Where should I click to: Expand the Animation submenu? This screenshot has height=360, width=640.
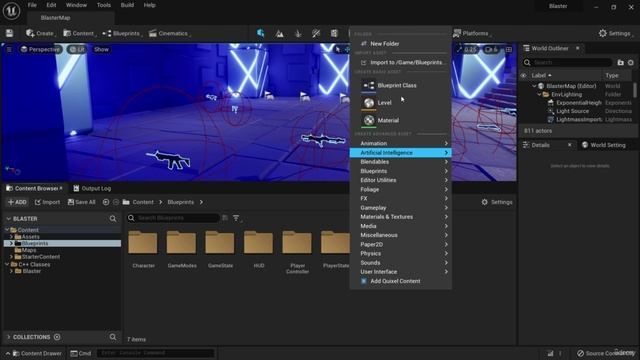(x=400, y=143)
